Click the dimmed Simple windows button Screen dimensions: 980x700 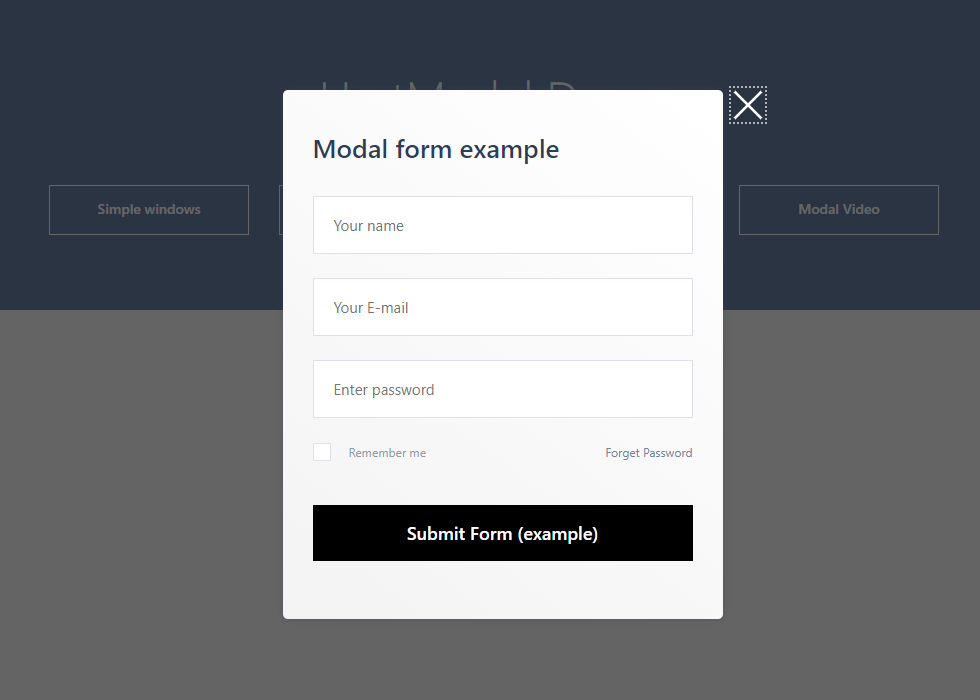tap(149, 210)
